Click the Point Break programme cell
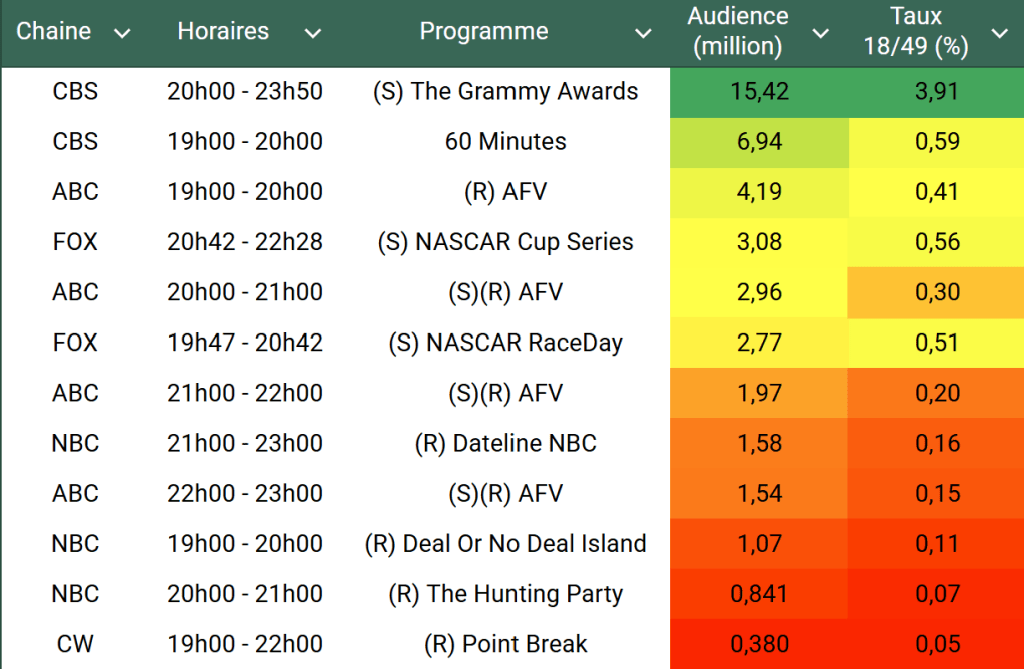The width and height of the screenshot is (1024, 669). pyautogui.click(x=505, y=644)
